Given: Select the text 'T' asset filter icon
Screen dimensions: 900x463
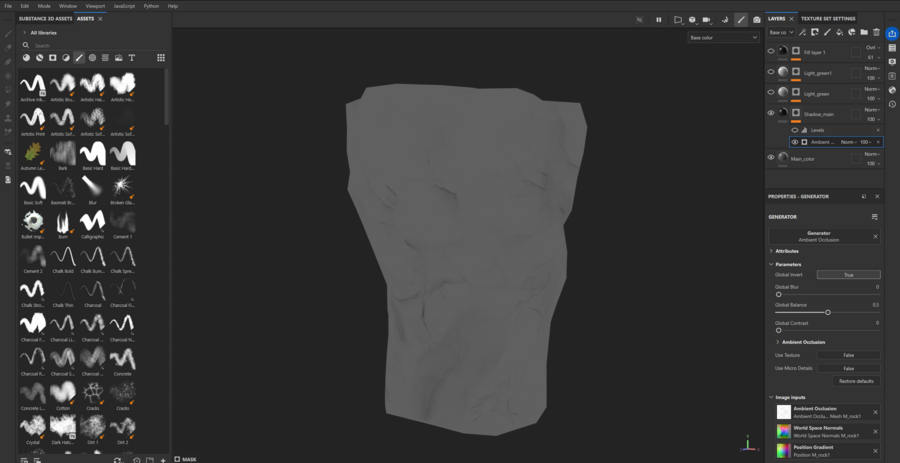Looking at the screenshot, I should [x=132, y=58].
